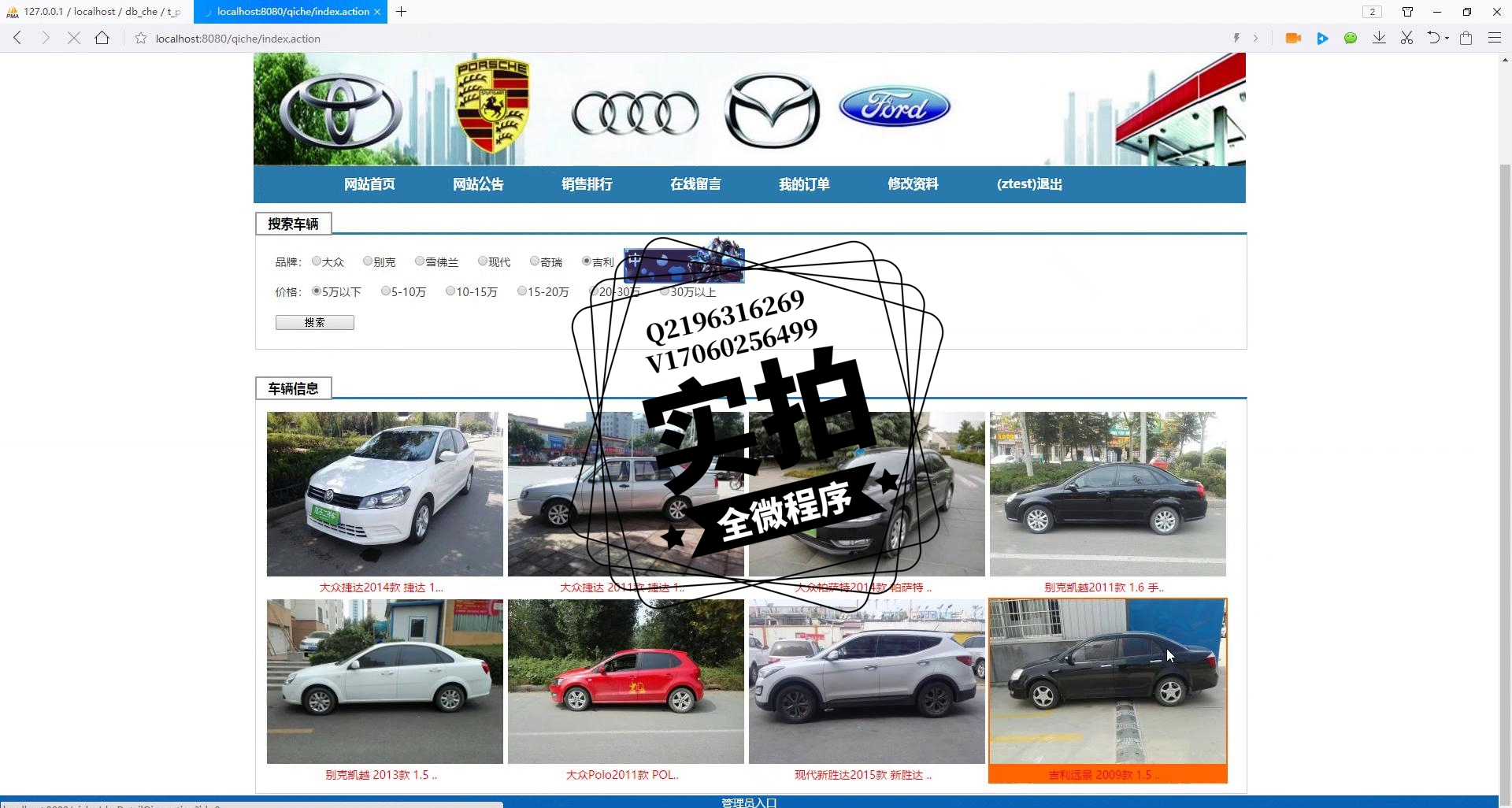
Task: Expand the undo icon dropdown arrow
Action: [x=1447, y=39]
